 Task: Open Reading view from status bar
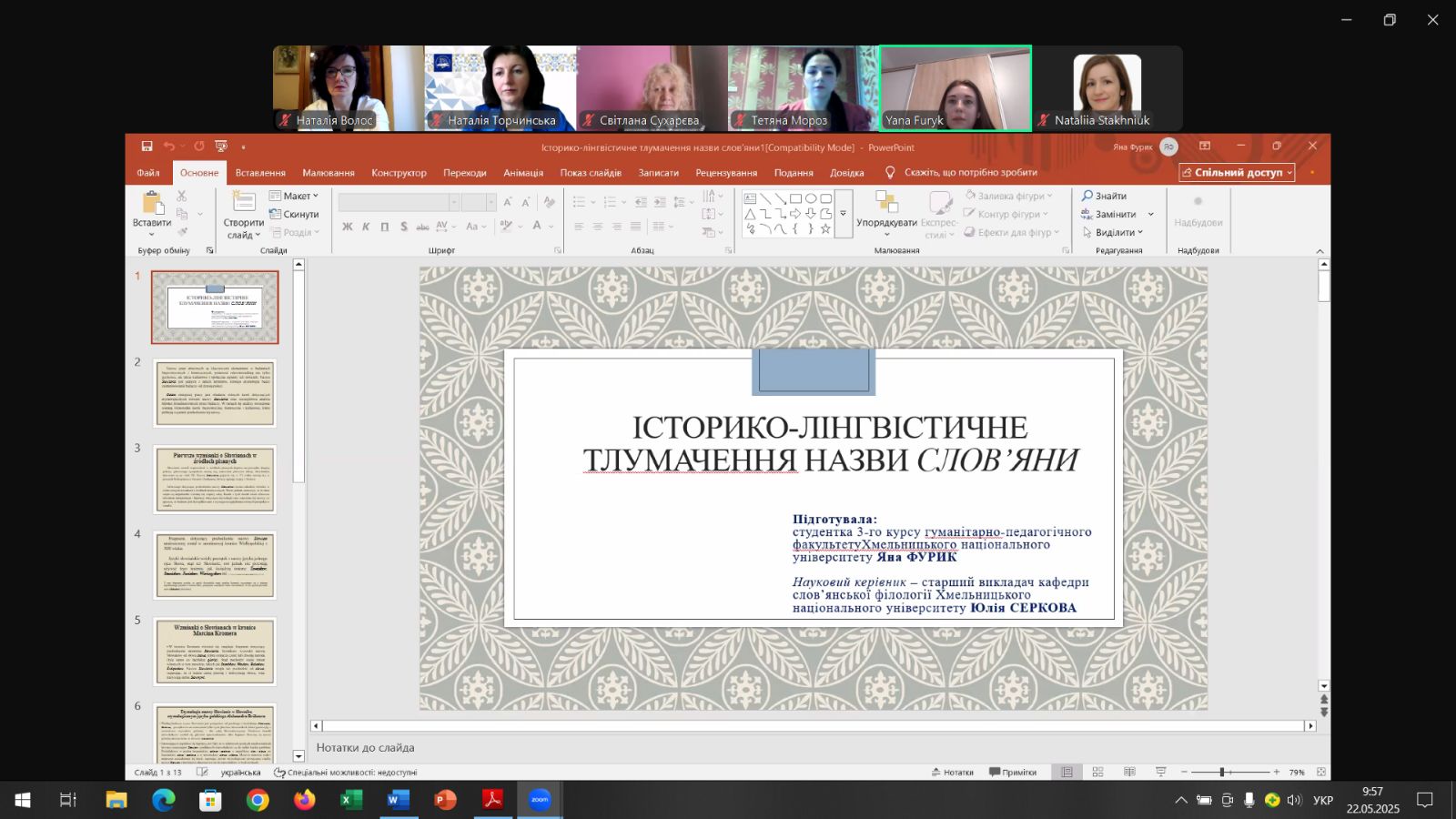point(1129,772)
